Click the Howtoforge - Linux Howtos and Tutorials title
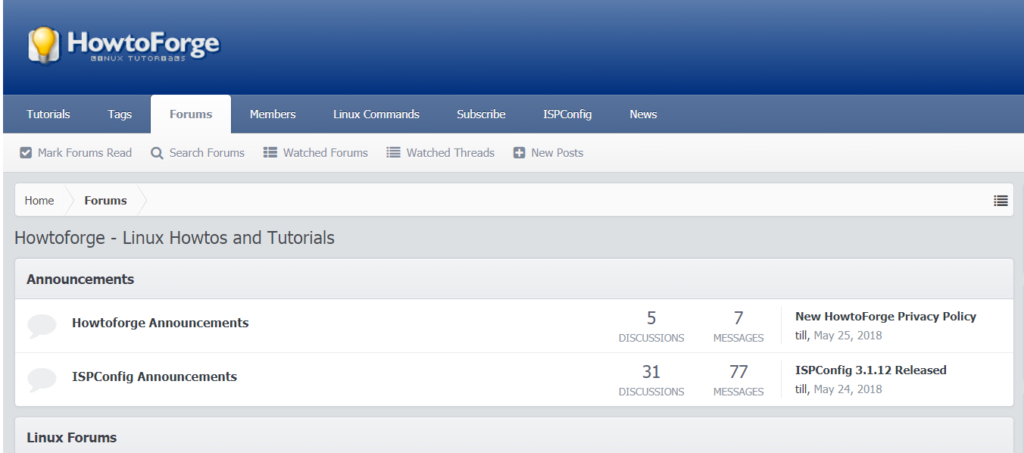This screenshot has width=1024, height=453. [174, 238]
